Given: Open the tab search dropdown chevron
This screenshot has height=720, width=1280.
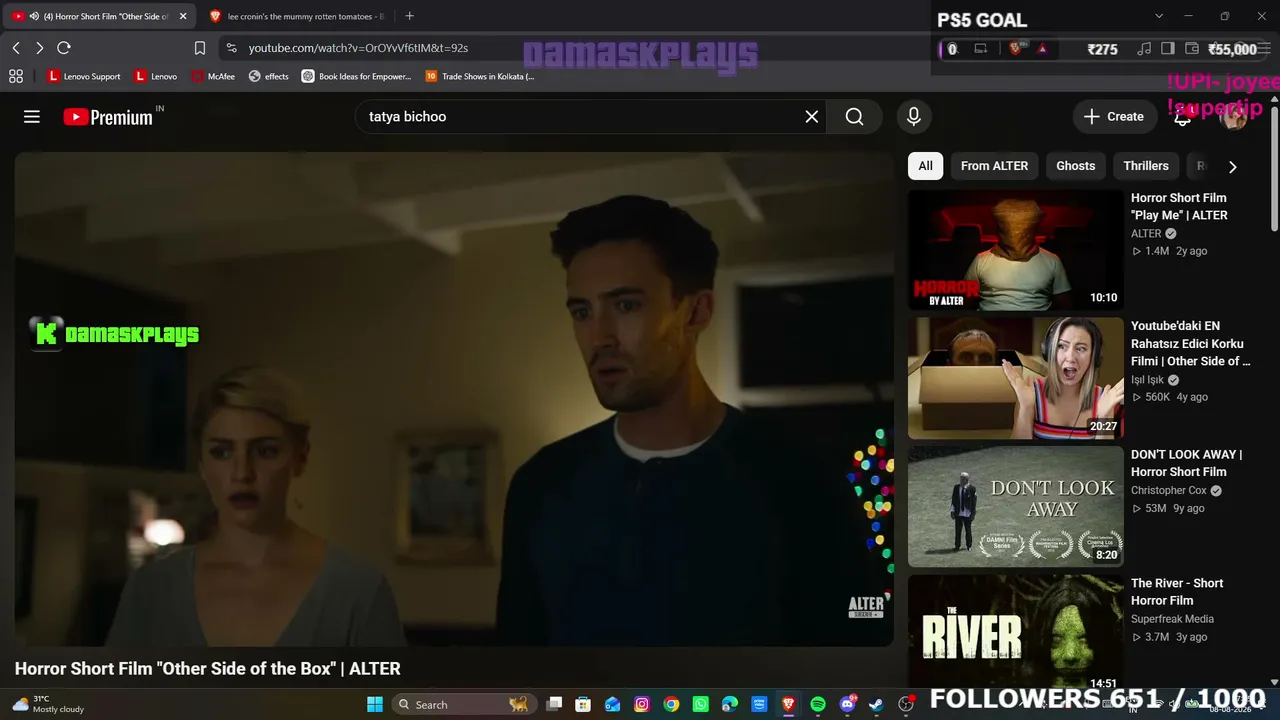Looking at the screenshot, I should point(1159,16).
